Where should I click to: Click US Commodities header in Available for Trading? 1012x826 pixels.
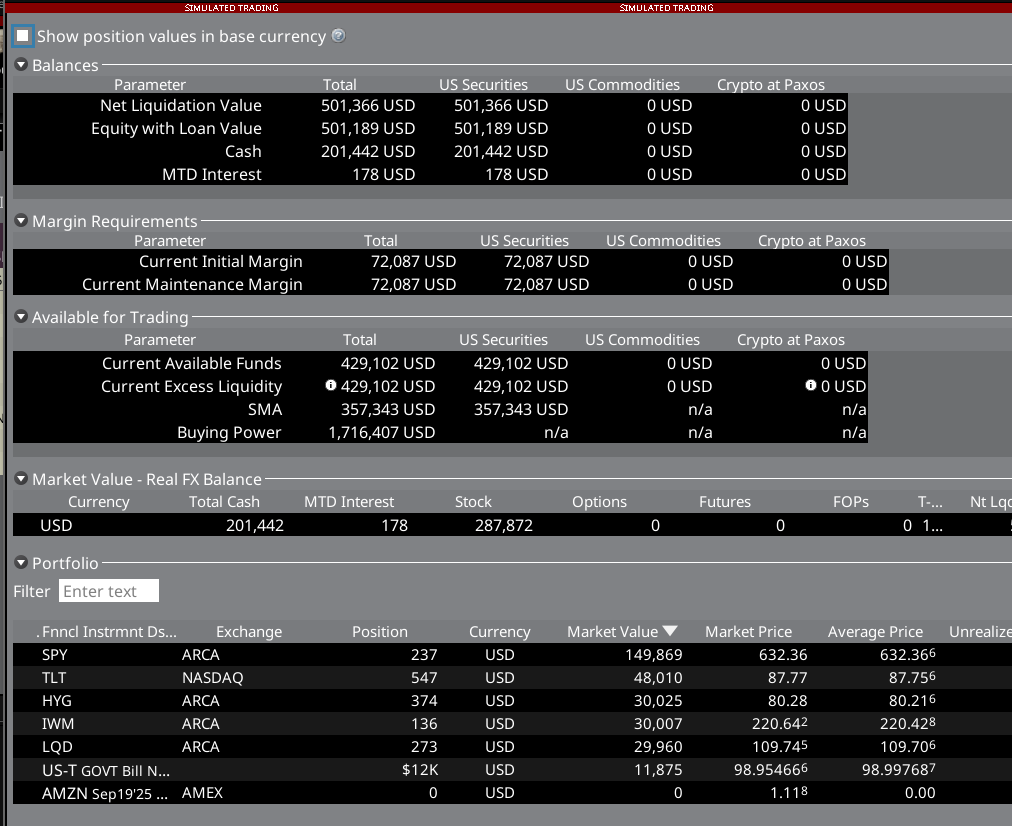pos(642,339)
